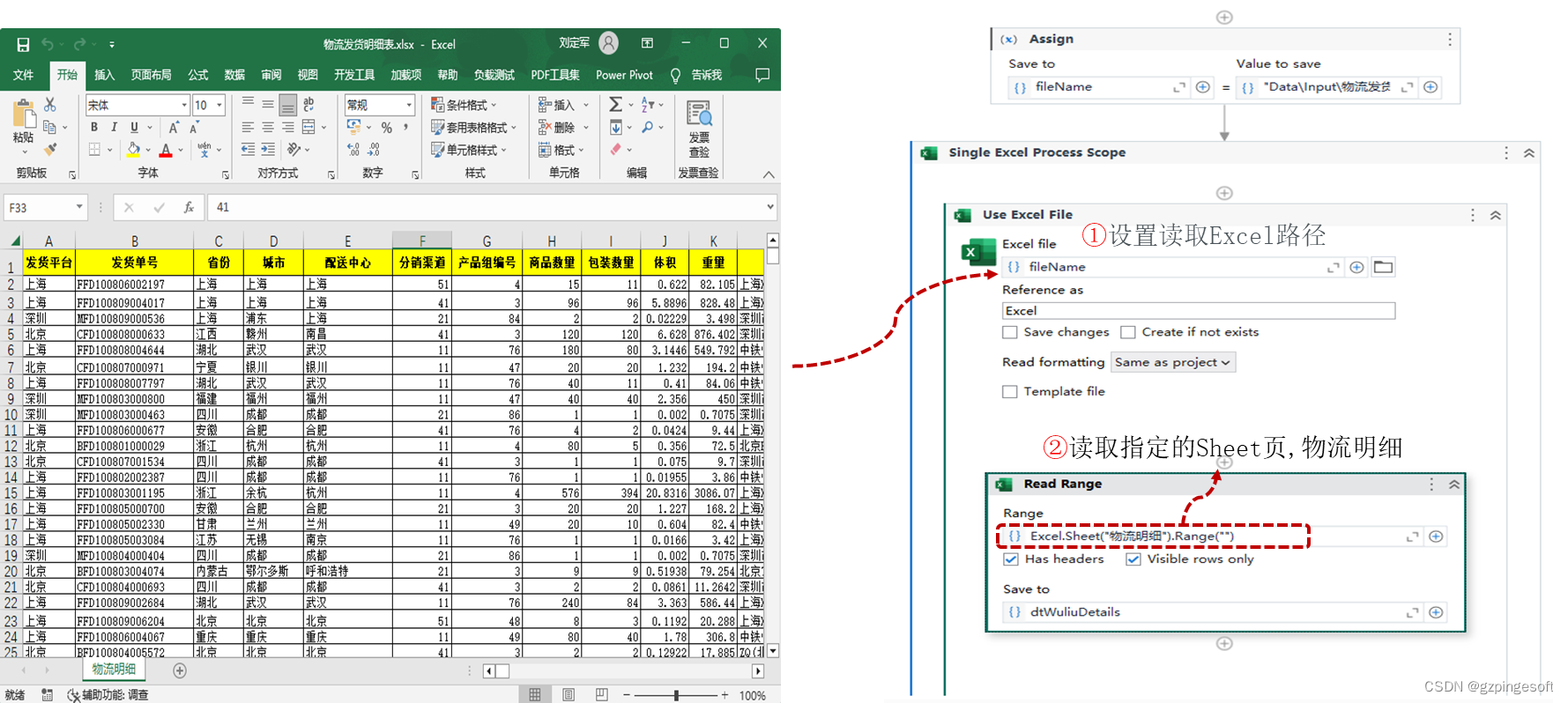Click the Find and Select magnifier icon
1568x703 pixels.
pyautogui.click(x=648, y=127)
